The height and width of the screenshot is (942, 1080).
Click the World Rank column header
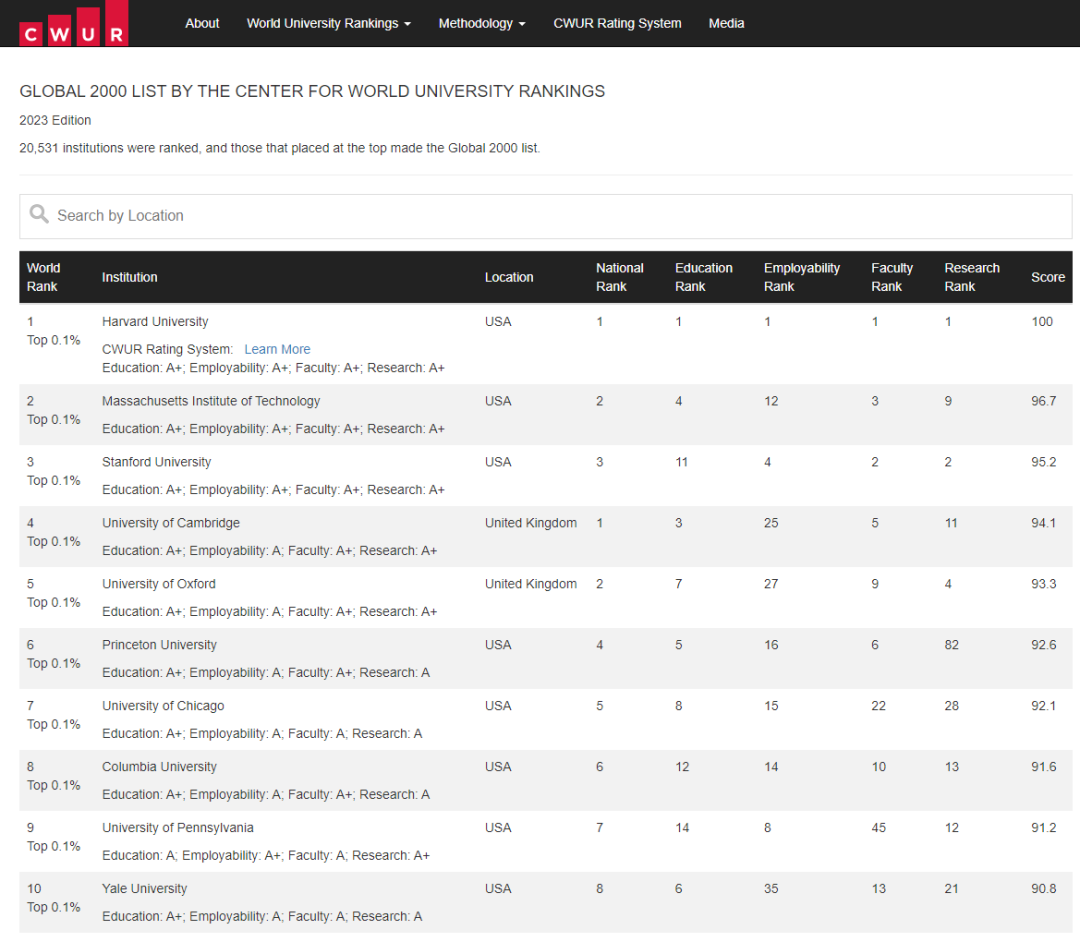coord(43,277)
